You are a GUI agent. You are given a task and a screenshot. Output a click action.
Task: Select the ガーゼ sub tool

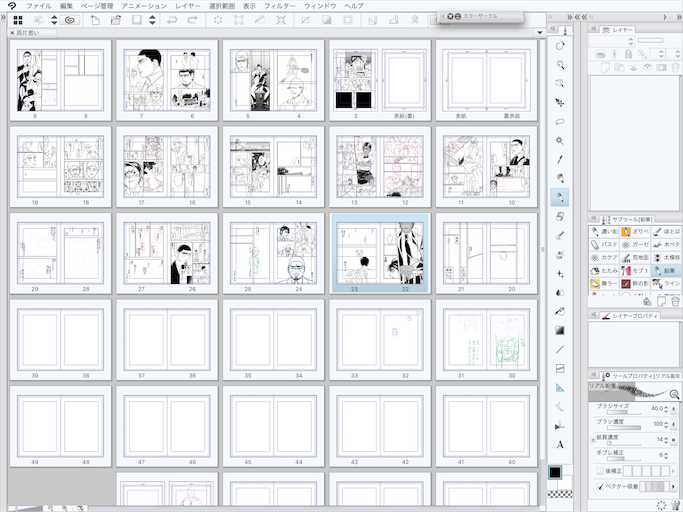tap(635, 244)
